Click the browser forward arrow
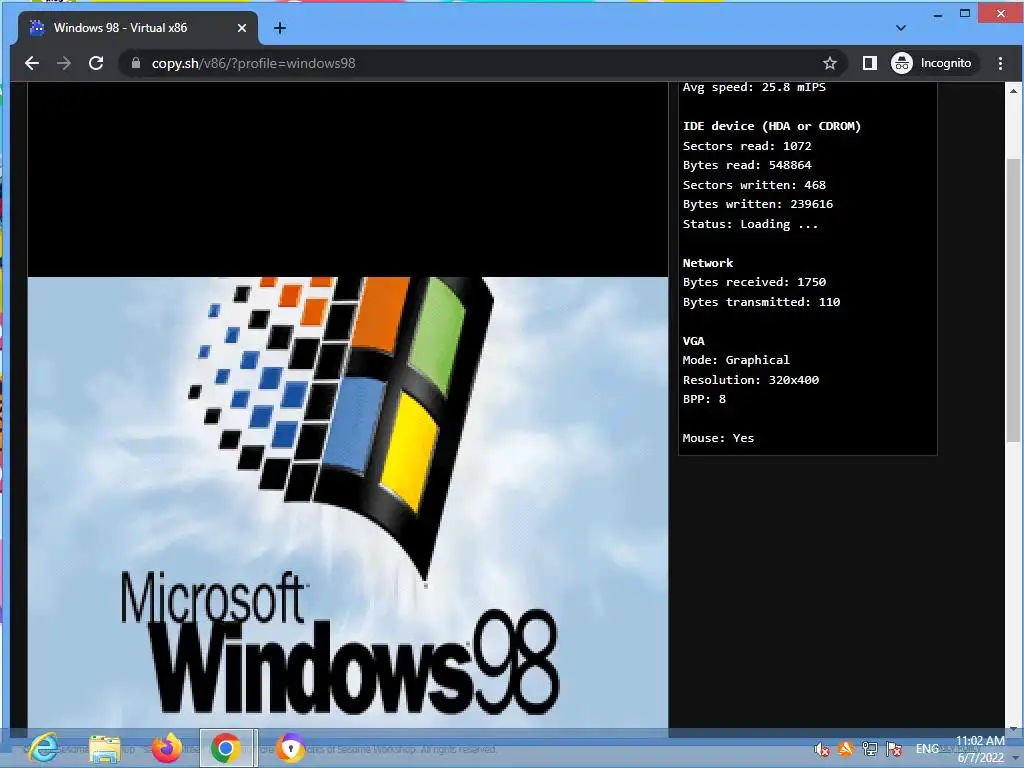1024x768 pixels. click(x=63, y=63)
